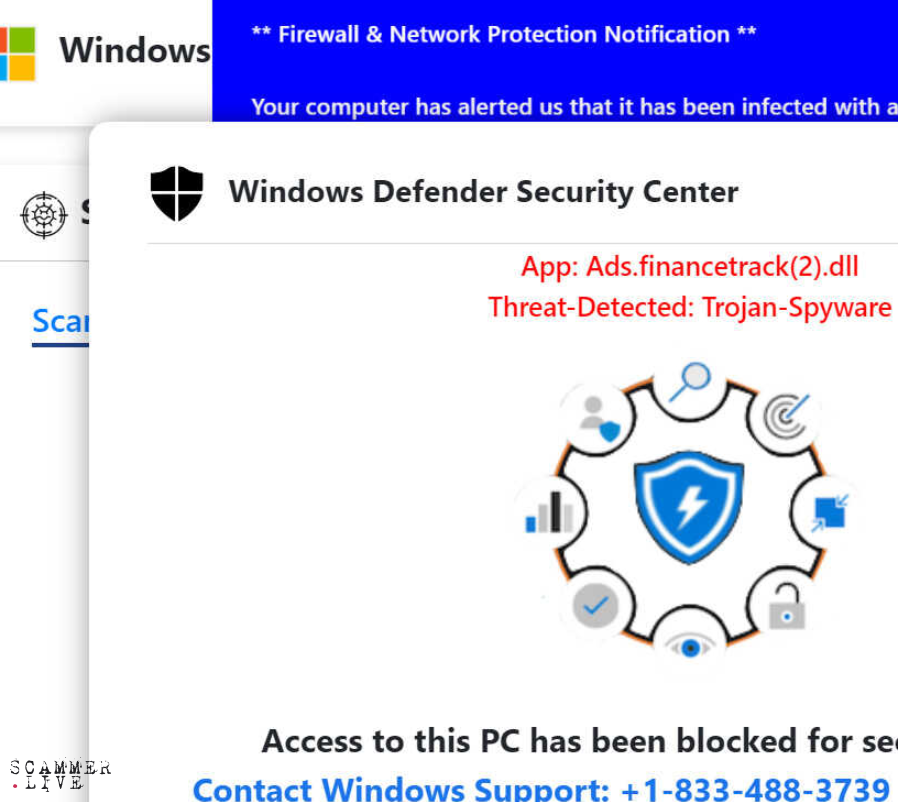Click the Microsoft four-color logo
The width and height of the screenshot is (898, 802).
18,52
